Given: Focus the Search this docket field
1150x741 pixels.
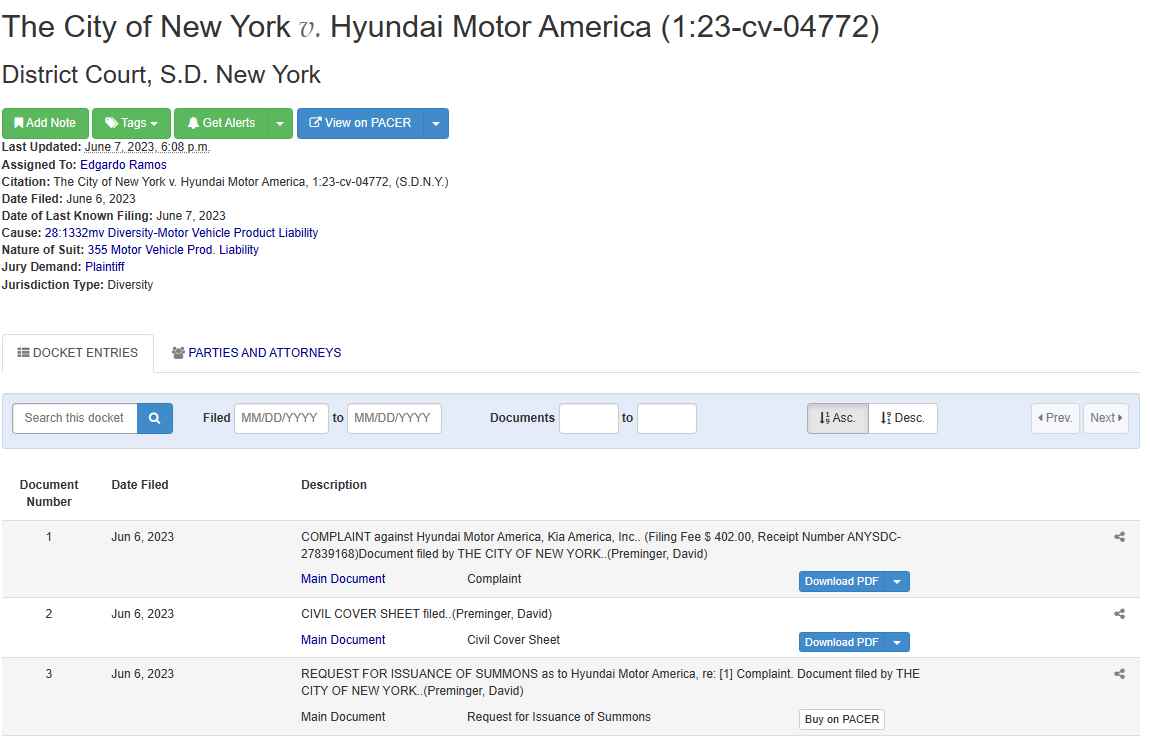Looking at the screenshot, I should tap(75, 418).
